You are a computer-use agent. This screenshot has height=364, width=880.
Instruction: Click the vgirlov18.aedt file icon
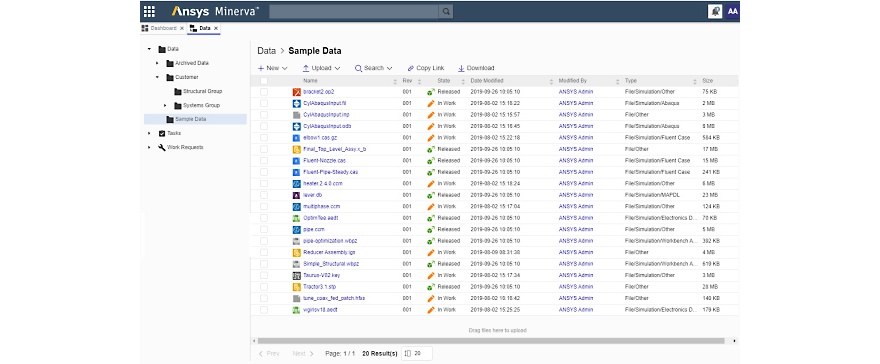coord(297,310)
